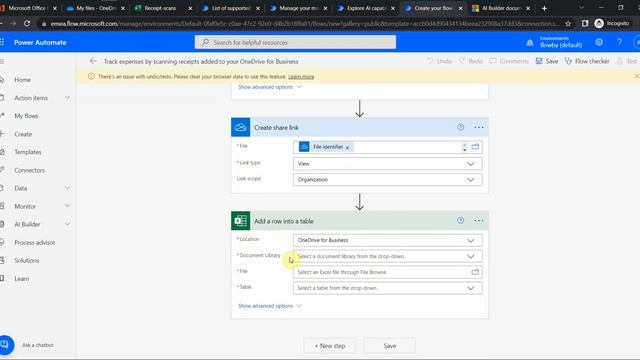Open the Incognito profile button

[611, 24]
